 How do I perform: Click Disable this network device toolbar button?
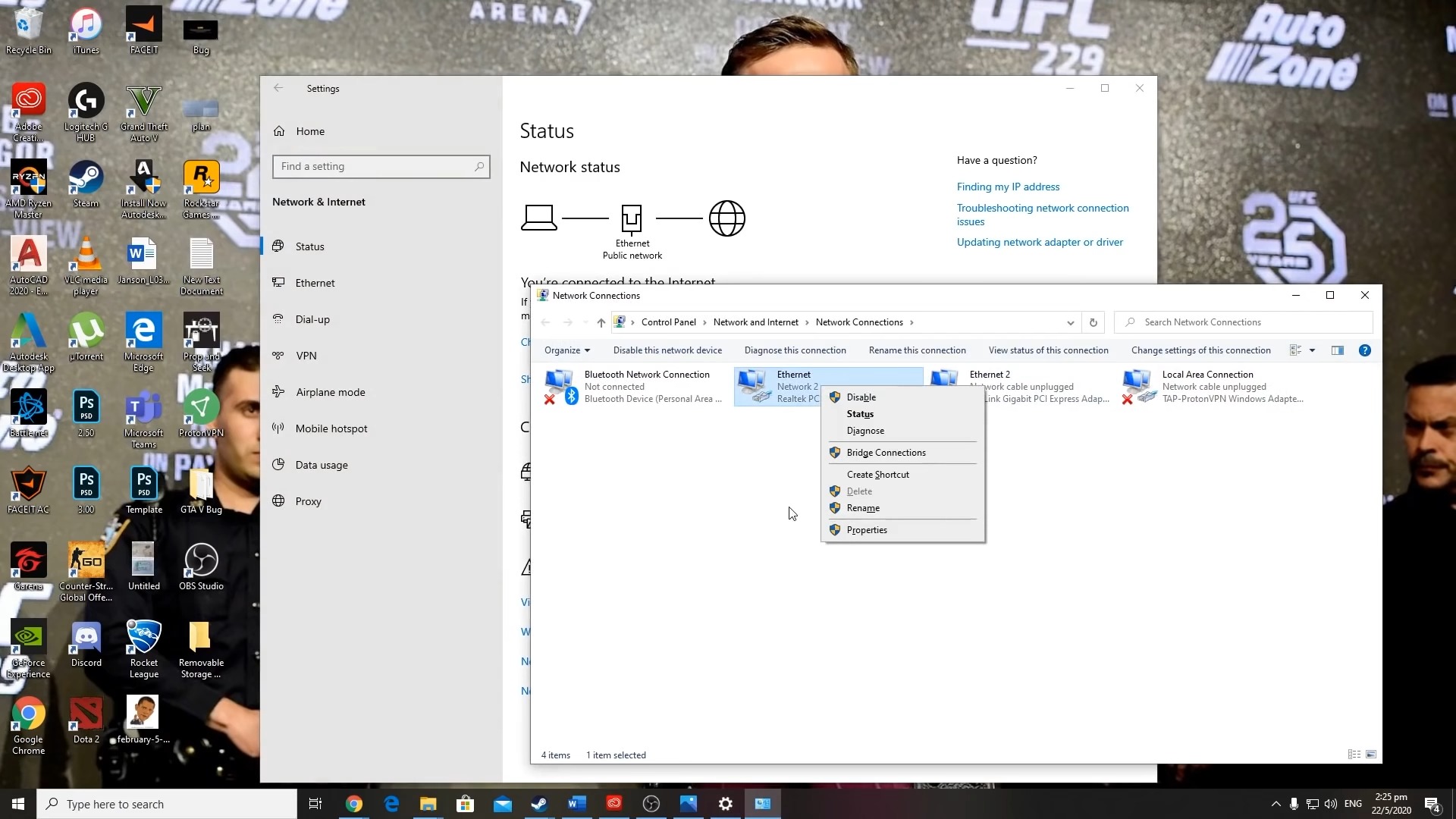point(667,350)
